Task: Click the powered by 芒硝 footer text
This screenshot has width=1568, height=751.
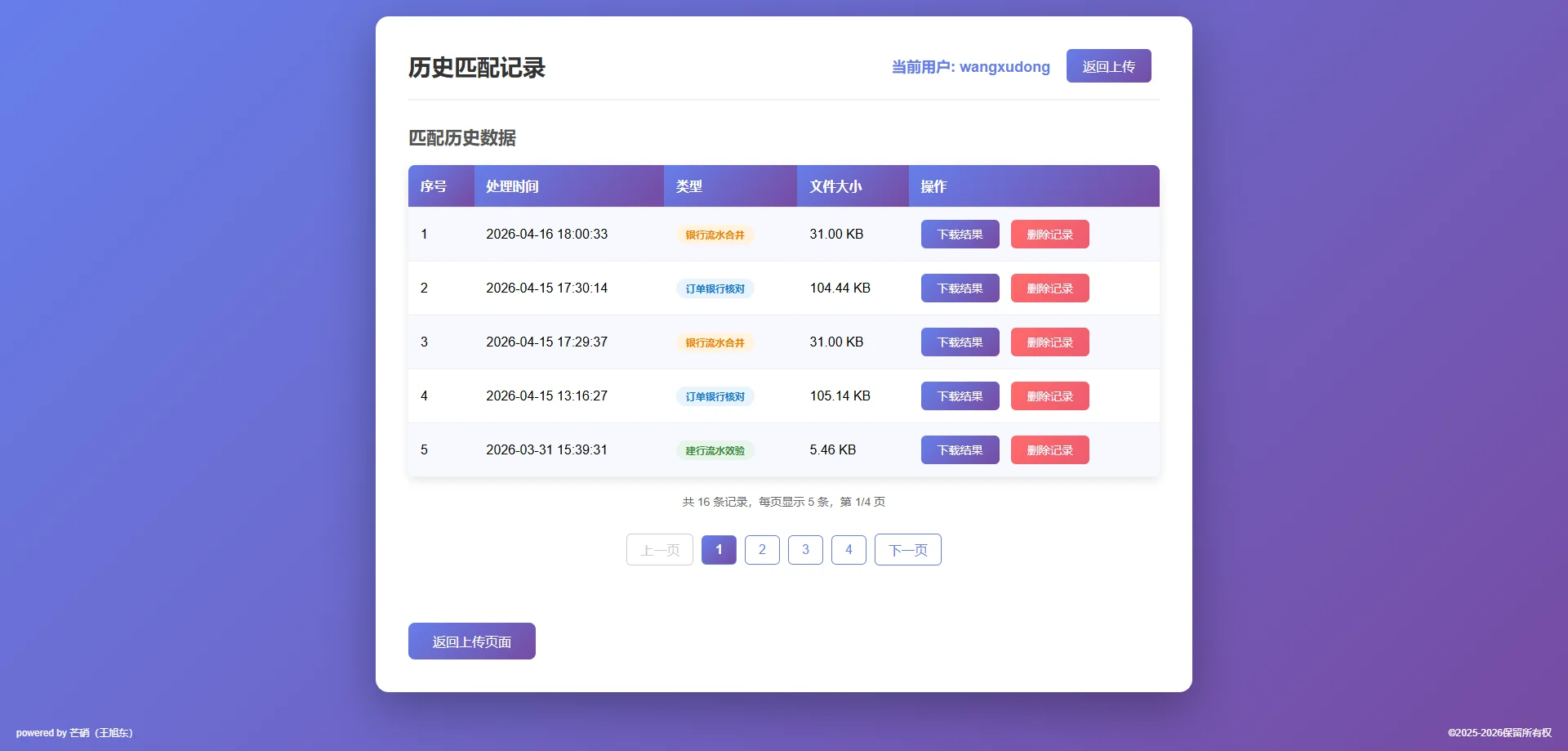Action: 74,733
